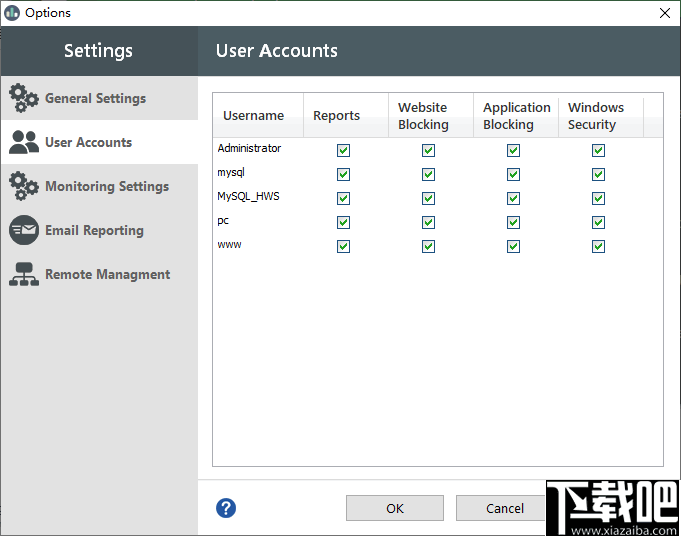This screenshot has width=681, height=536.
Task: Click the Options app icon in title bar
Action: 12,13
